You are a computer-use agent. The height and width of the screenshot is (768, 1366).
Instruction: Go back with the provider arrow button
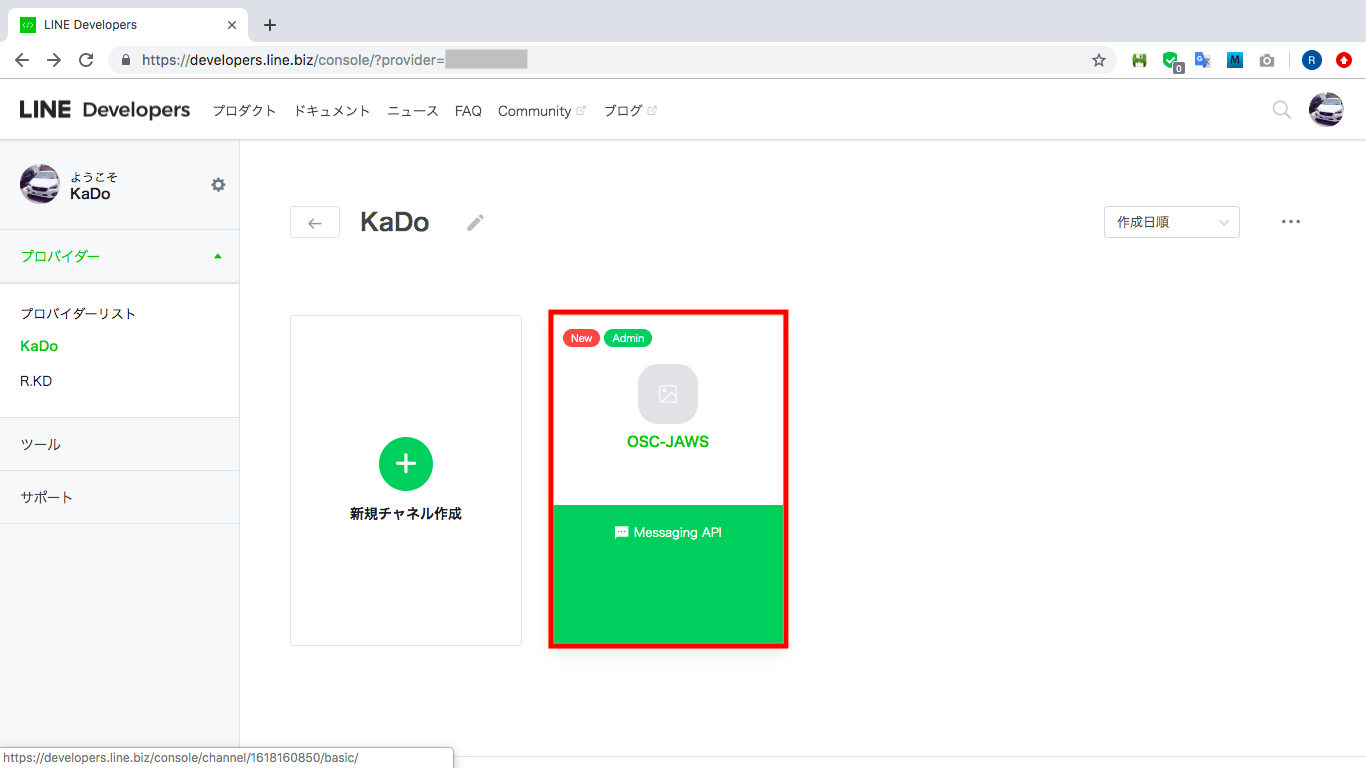click(x=315, y=222)
